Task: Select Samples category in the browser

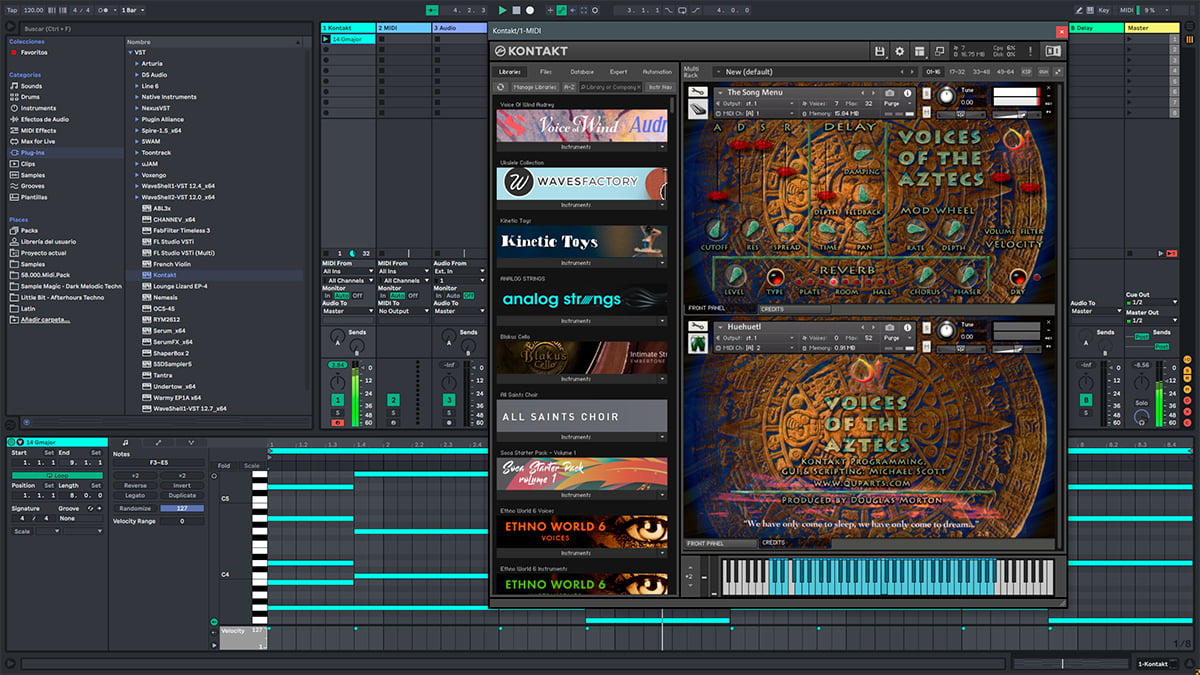Action: (34, 175)
